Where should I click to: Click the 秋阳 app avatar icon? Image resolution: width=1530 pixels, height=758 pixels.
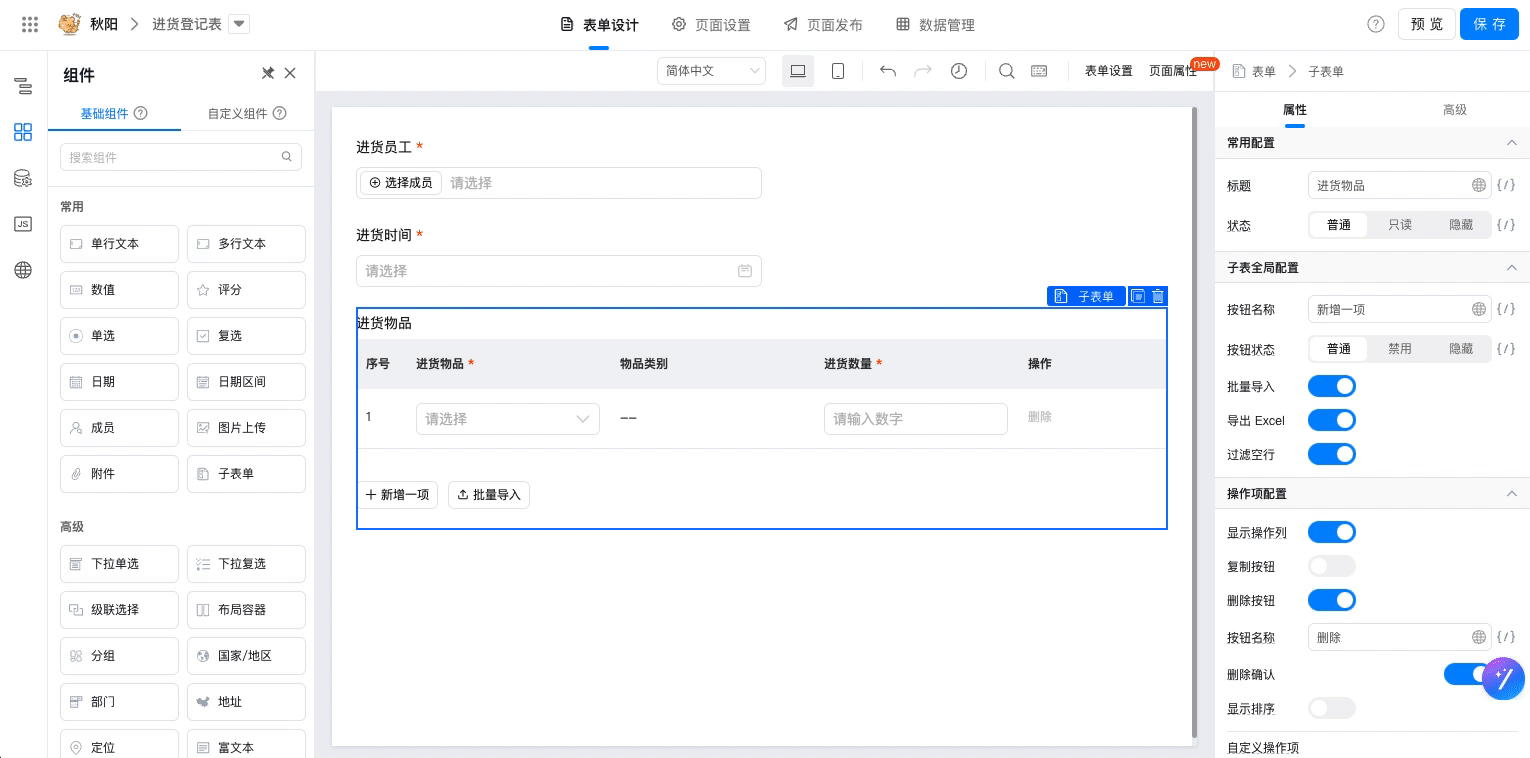(x=69, y=25)
